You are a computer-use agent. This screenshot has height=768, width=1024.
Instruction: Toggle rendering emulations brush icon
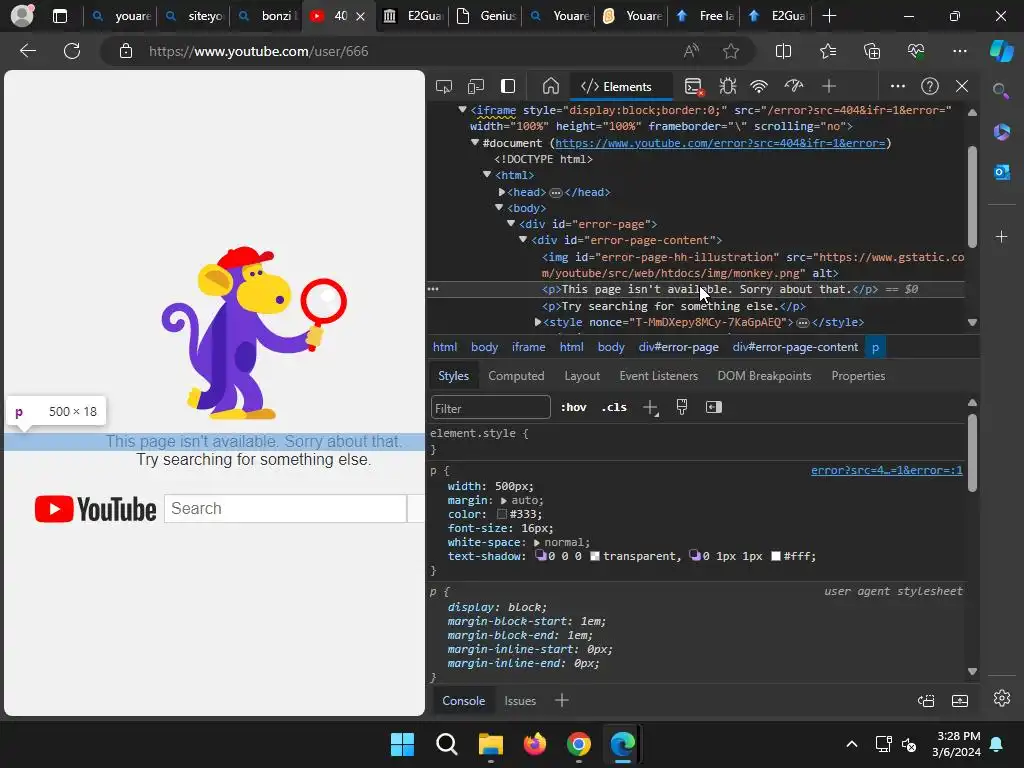pyautogui.click(x=682, y=408)
